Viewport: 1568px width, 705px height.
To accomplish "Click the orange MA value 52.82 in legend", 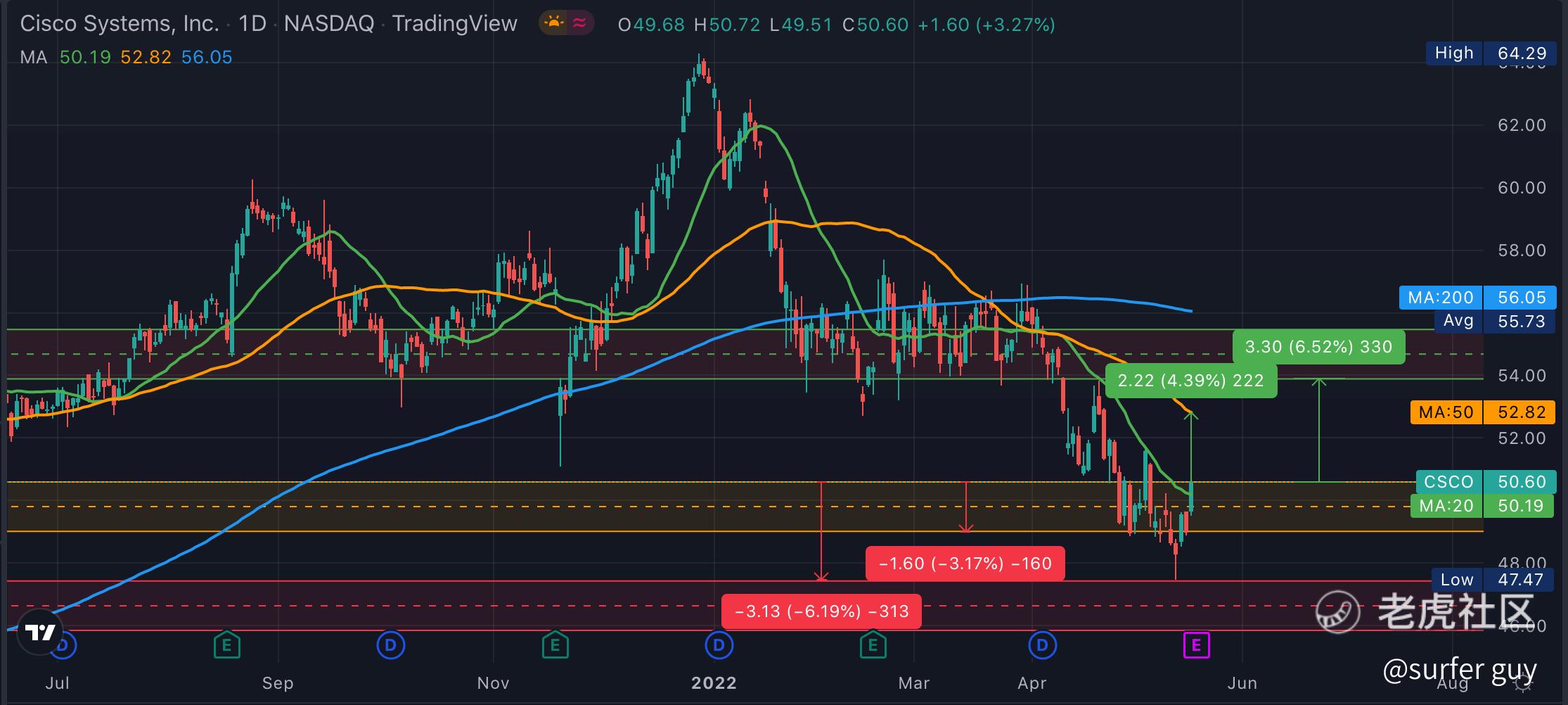I will pyautogui.click(x=146, y=57).
